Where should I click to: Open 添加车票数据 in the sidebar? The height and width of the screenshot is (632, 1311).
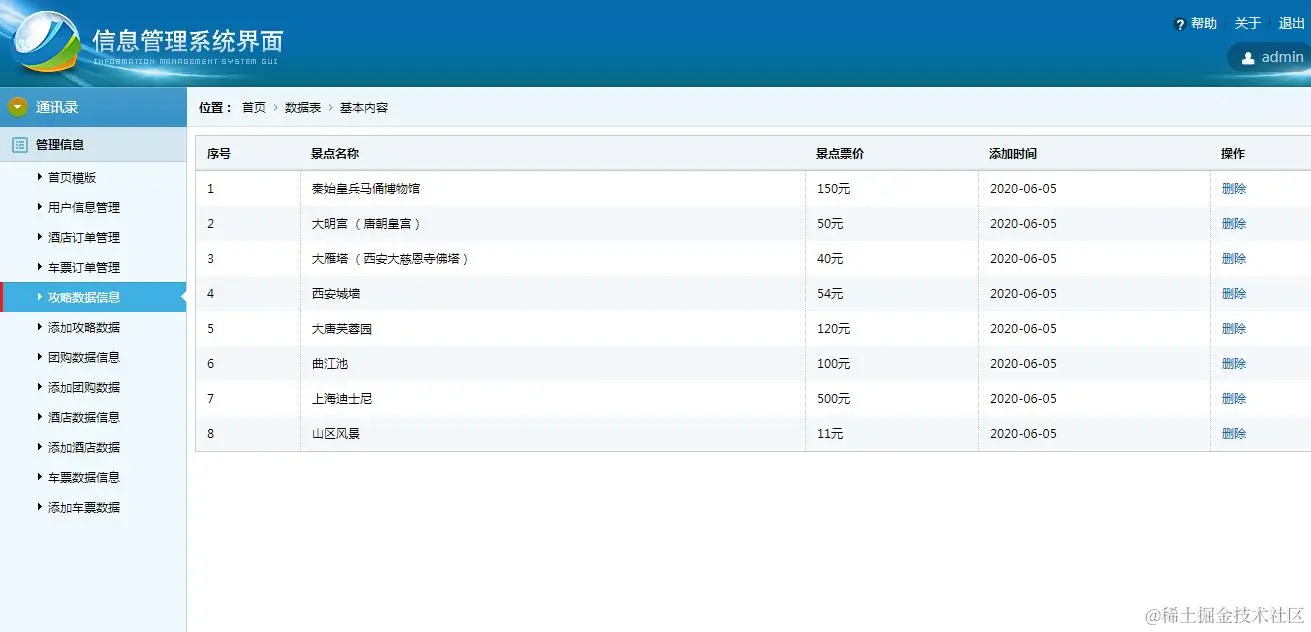point(84,507)
